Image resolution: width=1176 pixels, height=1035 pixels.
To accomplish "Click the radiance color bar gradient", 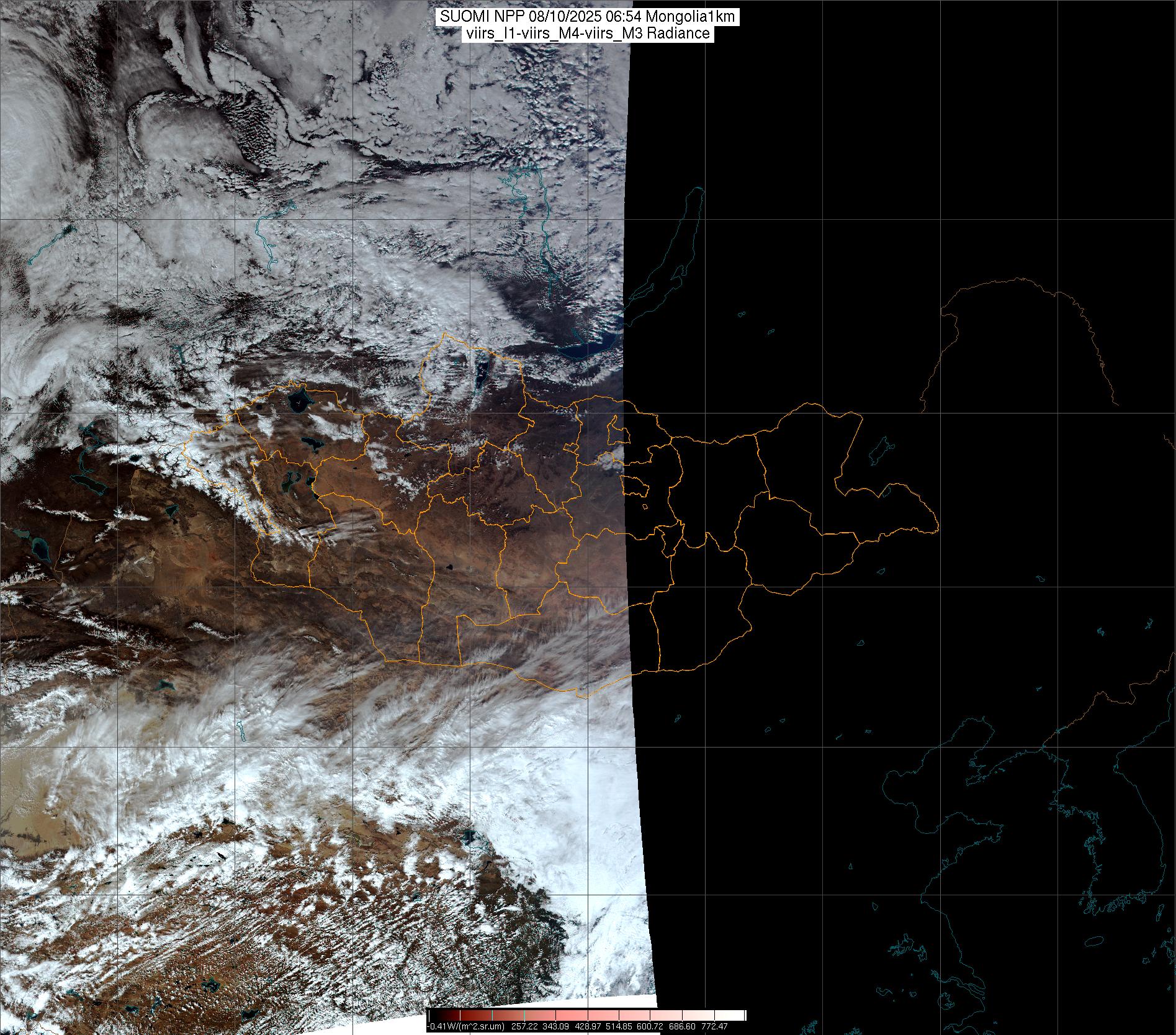I will click(x=586, y=1016).
